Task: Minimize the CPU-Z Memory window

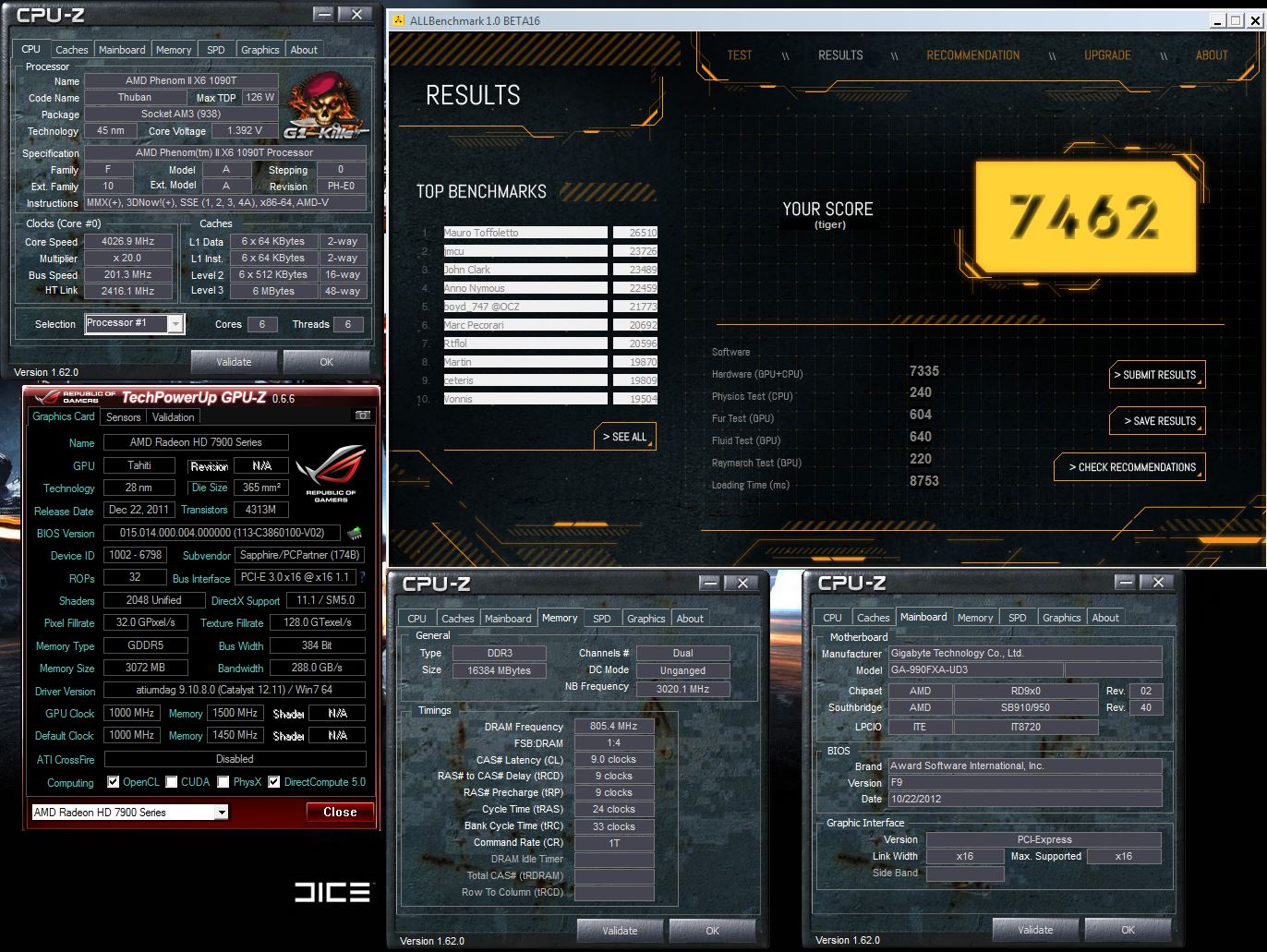Action: click(x=709, y=583)
